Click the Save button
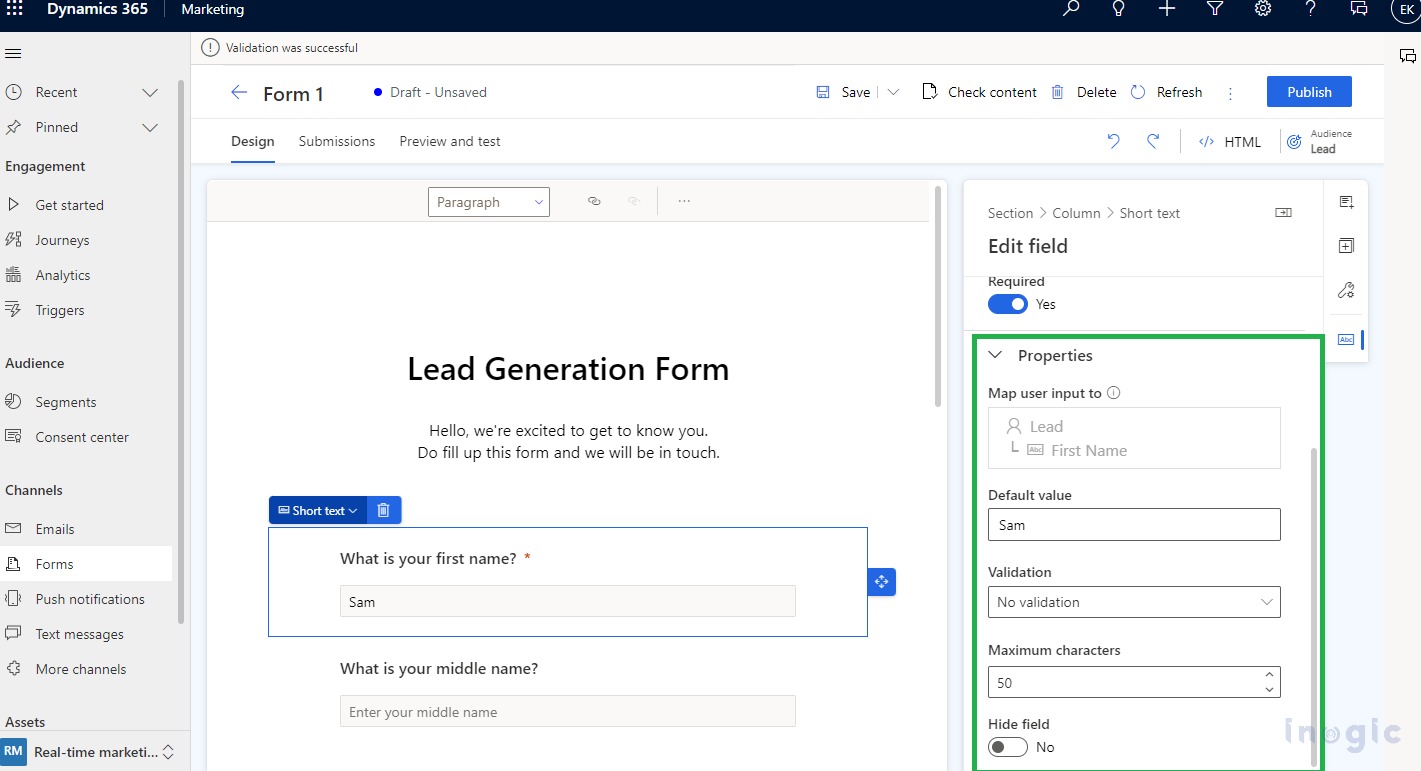The image size is (1421, 771). click(843, 92)
